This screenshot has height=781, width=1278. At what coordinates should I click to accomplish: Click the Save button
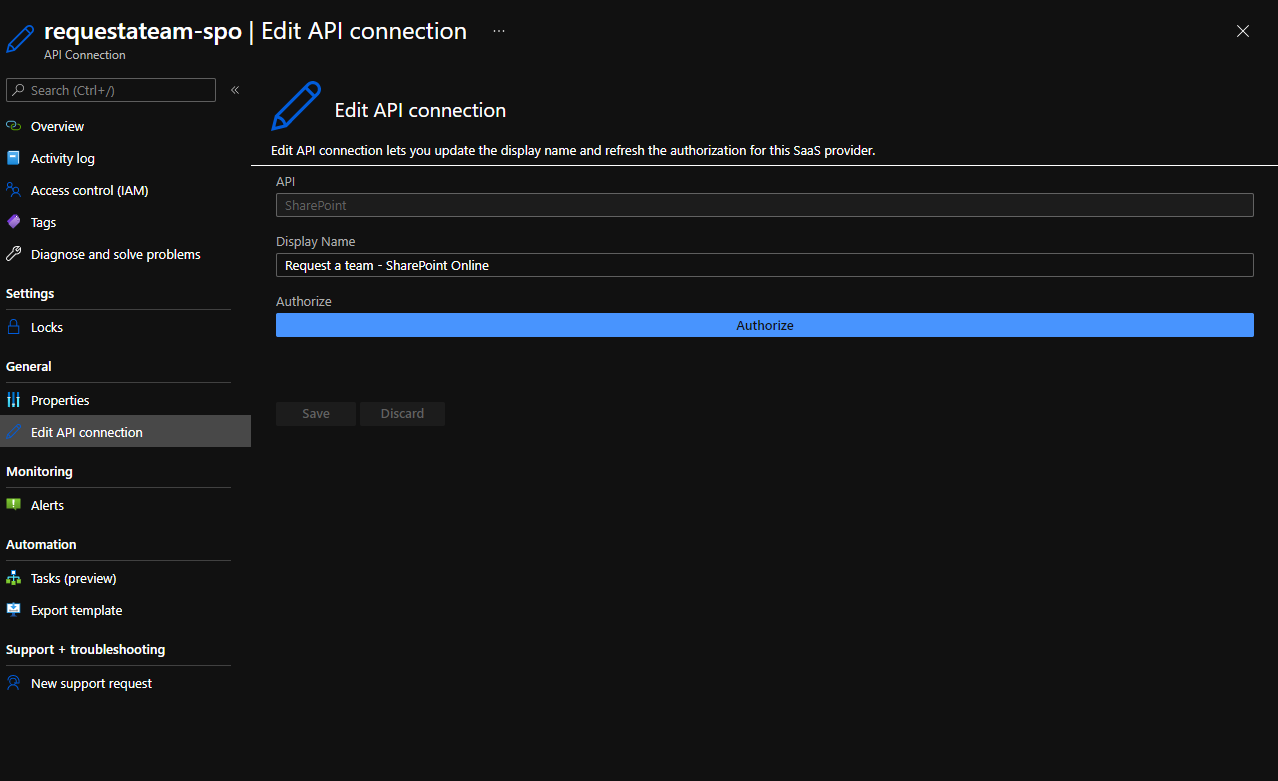click(316, 414)
